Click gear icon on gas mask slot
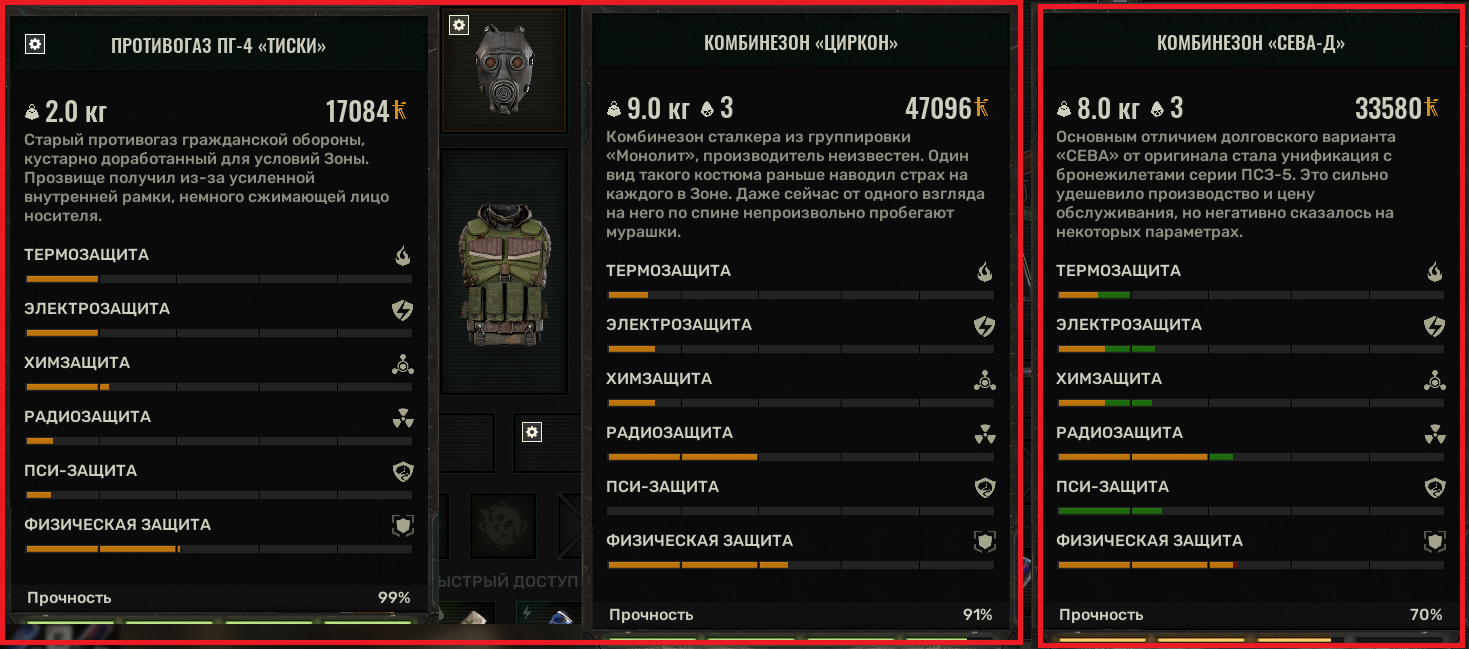 tap(458, 25)
